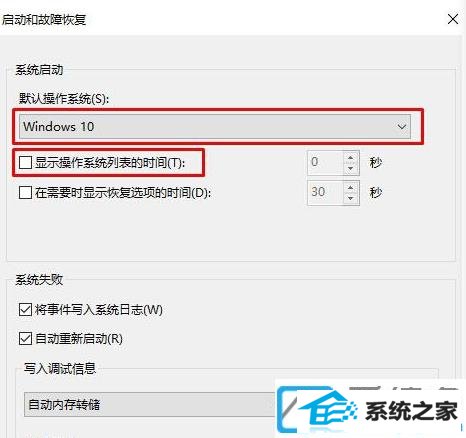Click the OS list time field showing 0

tap(326, 163)
